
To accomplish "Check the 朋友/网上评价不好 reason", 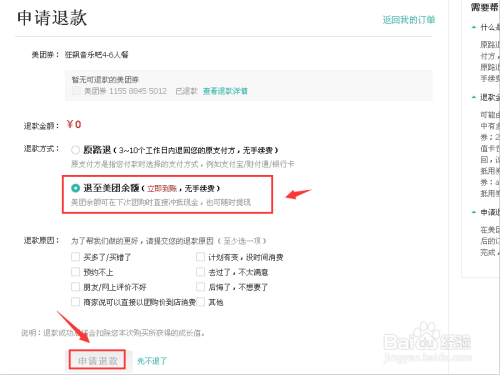I will pos(75,287).
